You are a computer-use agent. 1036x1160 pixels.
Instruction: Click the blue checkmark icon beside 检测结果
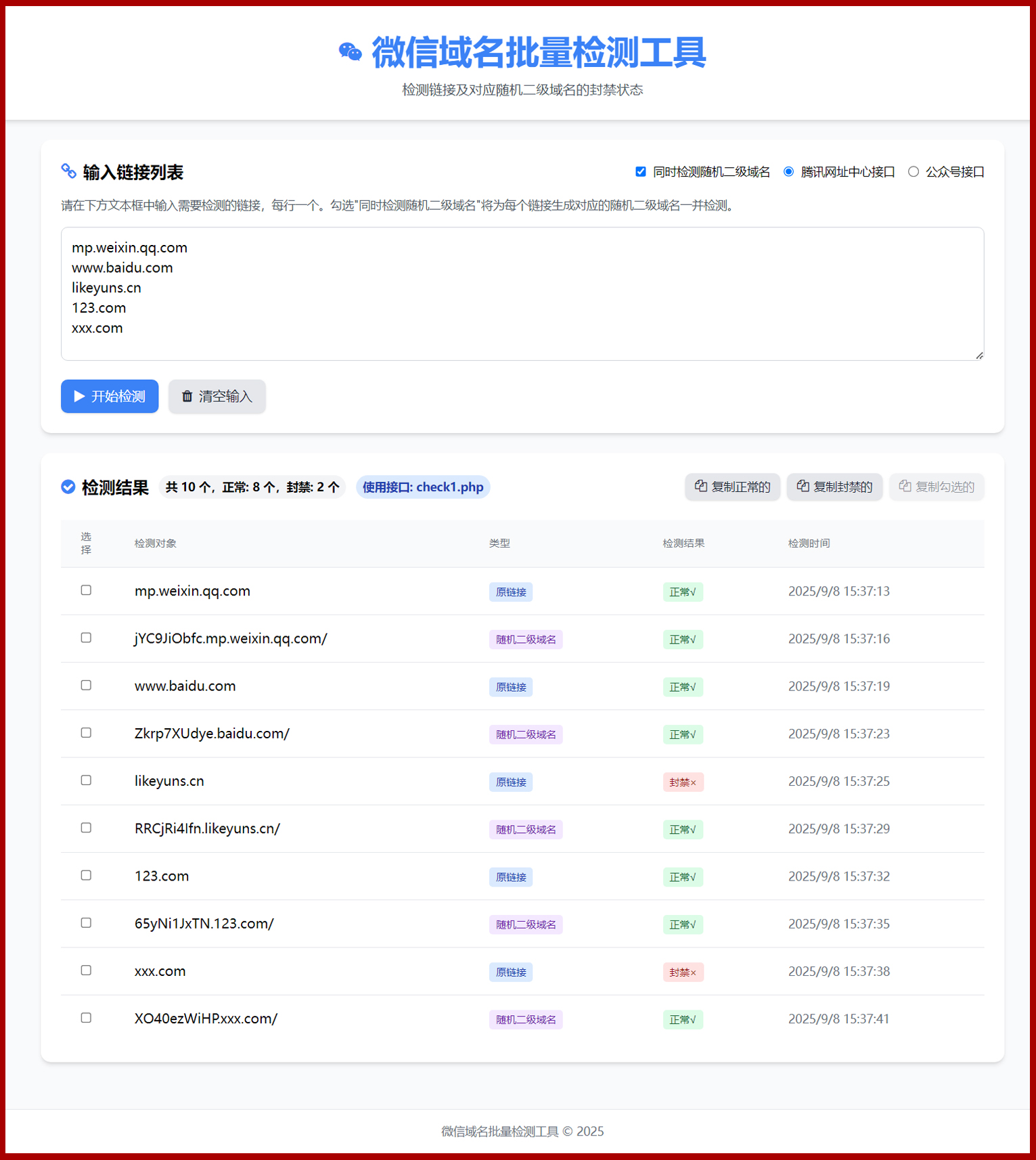[68, 487]
